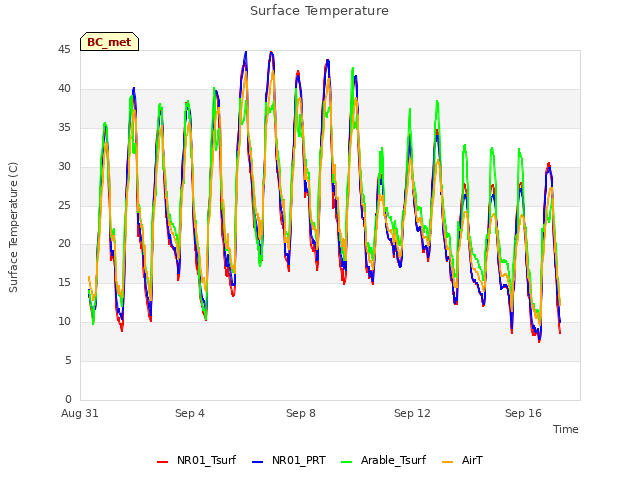Toggle the AirT legend entry
The width and height of the screenshot is (640, 480).
(x=462, y=460)
